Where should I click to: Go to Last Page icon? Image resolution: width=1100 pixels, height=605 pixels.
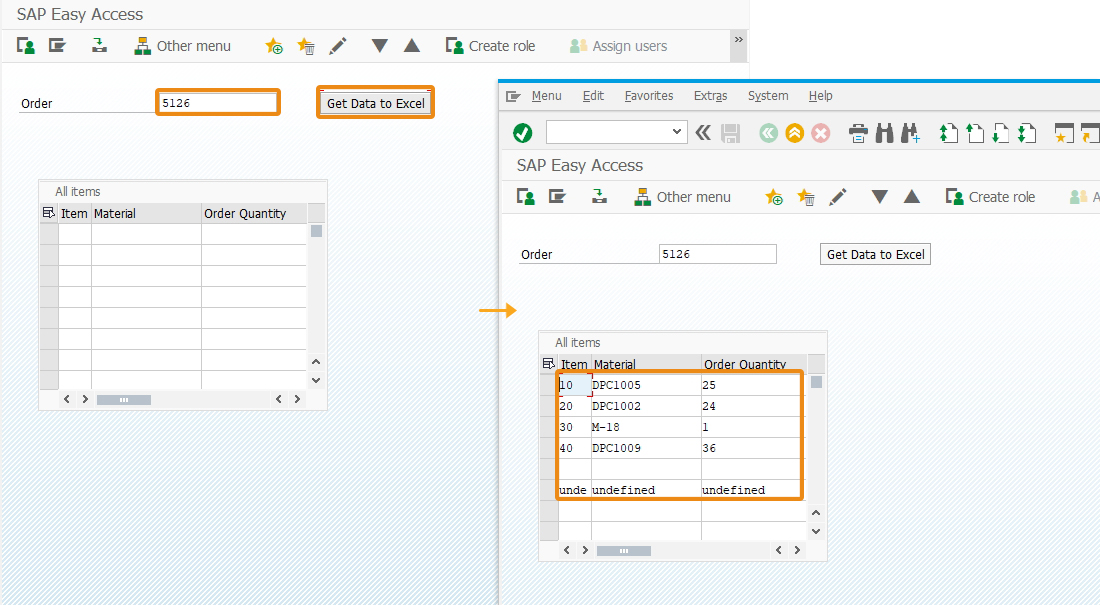1027,133
